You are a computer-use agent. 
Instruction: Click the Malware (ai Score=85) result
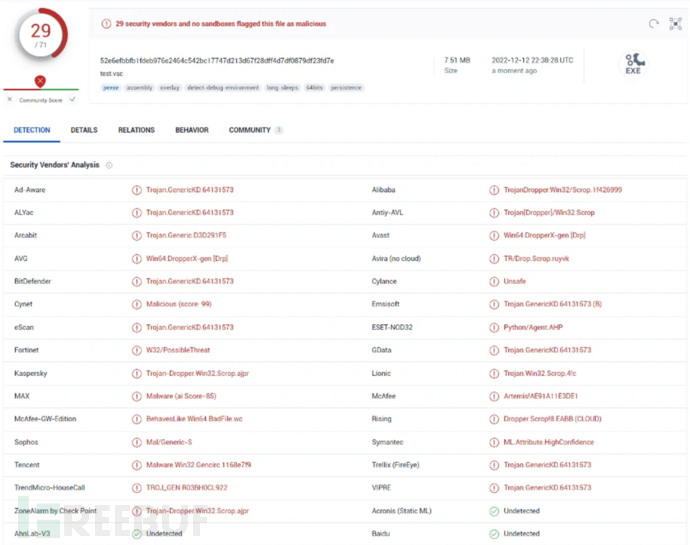click(181, 396)
